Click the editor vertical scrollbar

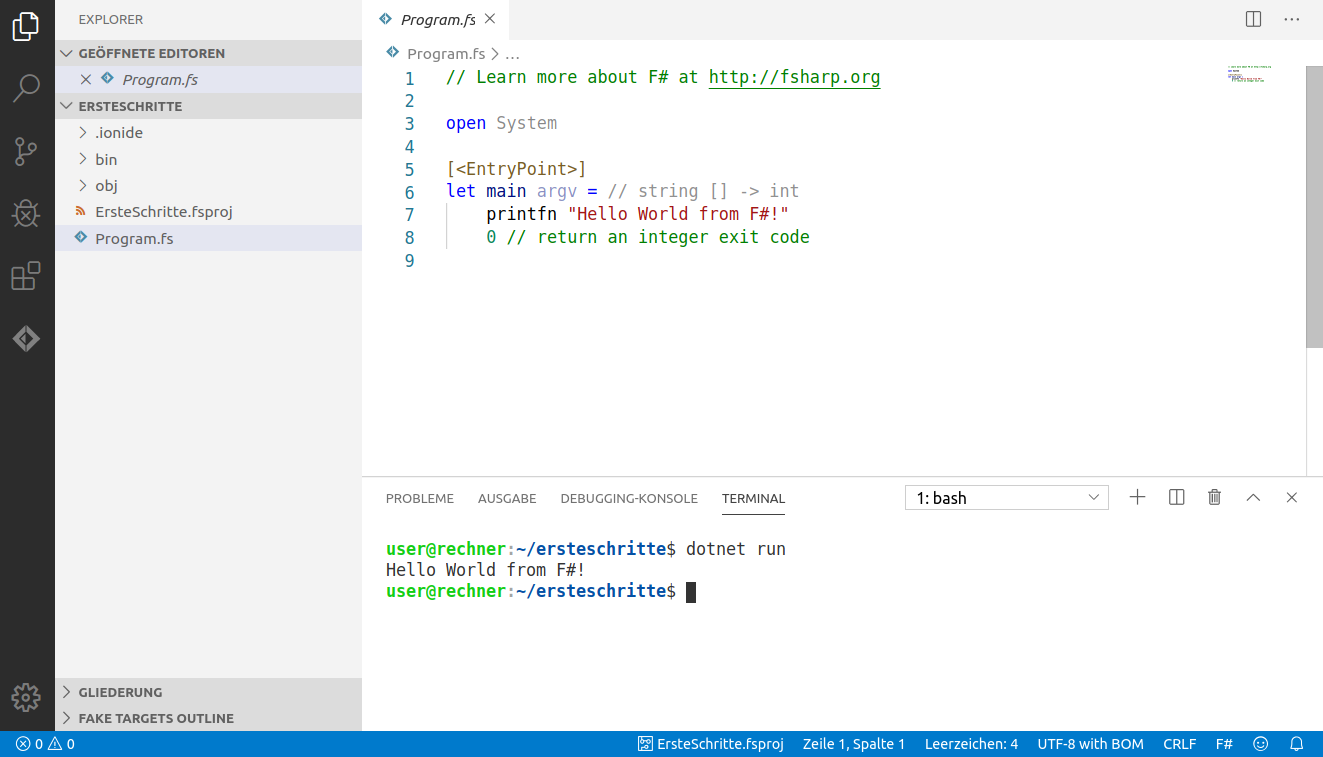click(1314, 207)
